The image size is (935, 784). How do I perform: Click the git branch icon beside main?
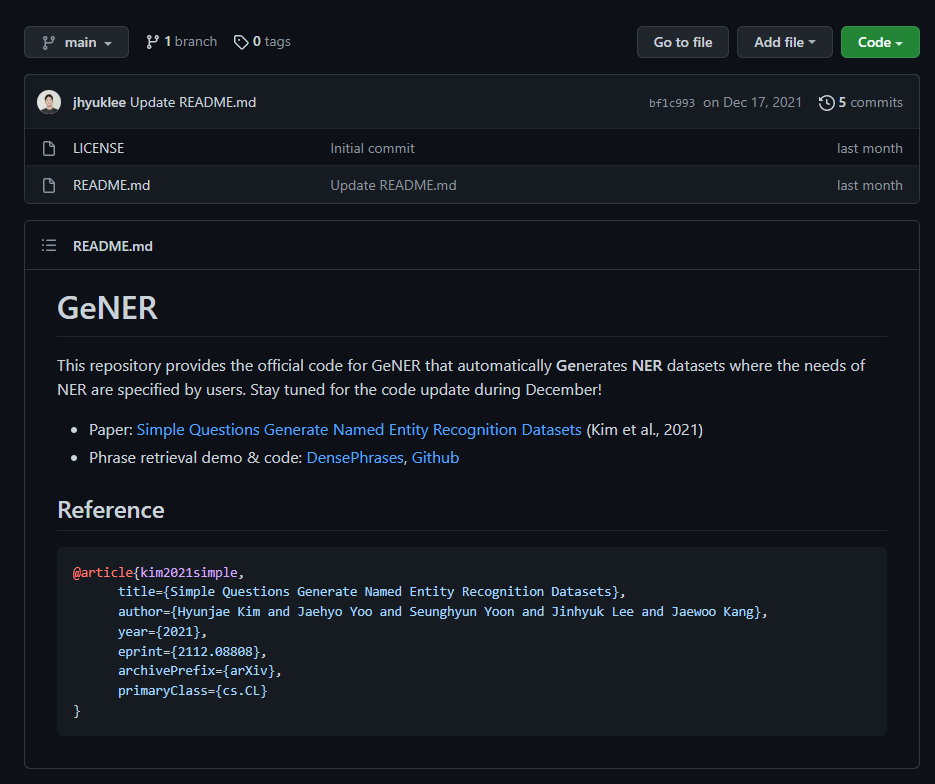coord(49,43)
